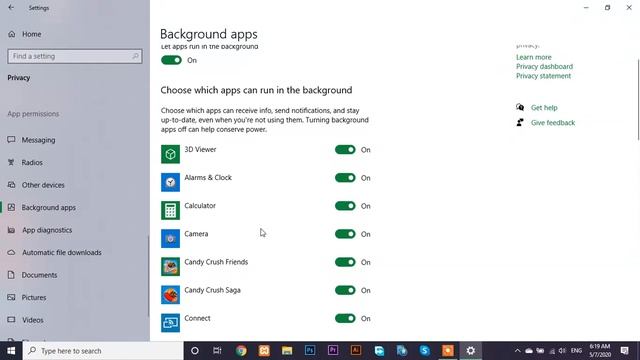The height and width of the screenshot is (360, 640).
Task: Click the Pictures sidebar icon
Action: tap(11, 297)
